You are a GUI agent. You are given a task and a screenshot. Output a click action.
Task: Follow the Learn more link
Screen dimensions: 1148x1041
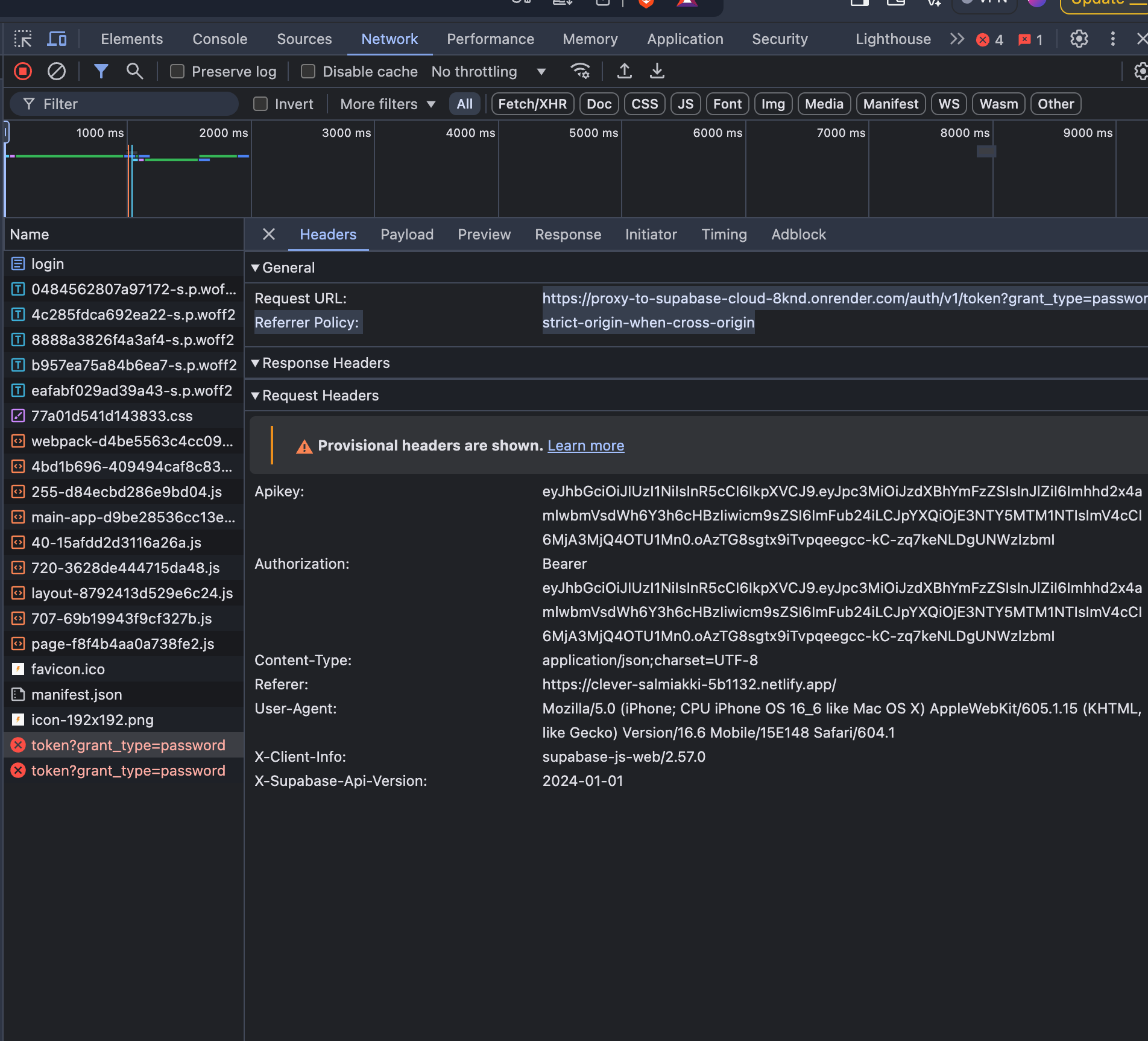585,446
